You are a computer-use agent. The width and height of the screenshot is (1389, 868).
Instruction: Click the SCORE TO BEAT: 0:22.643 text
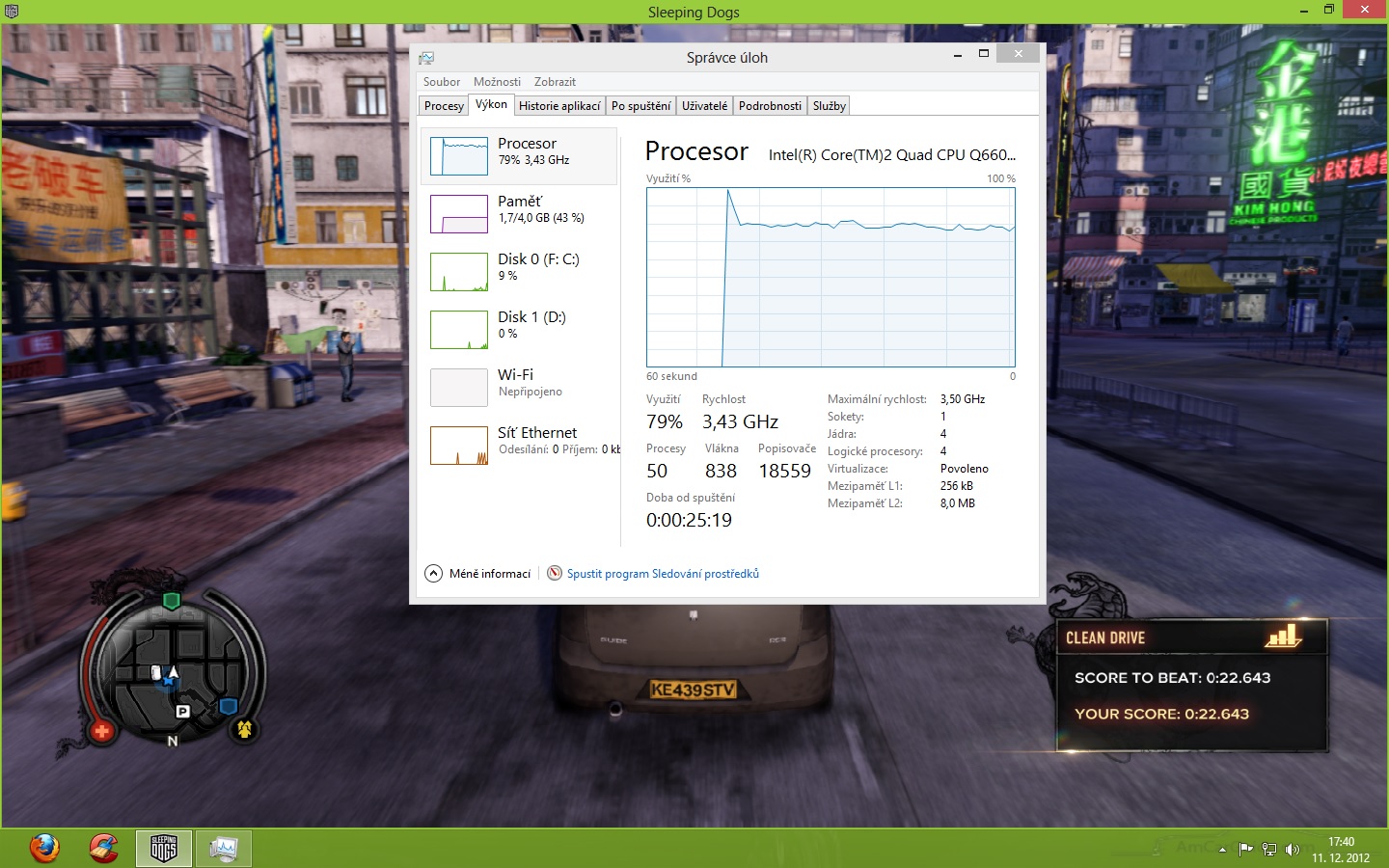[1172, 678]
